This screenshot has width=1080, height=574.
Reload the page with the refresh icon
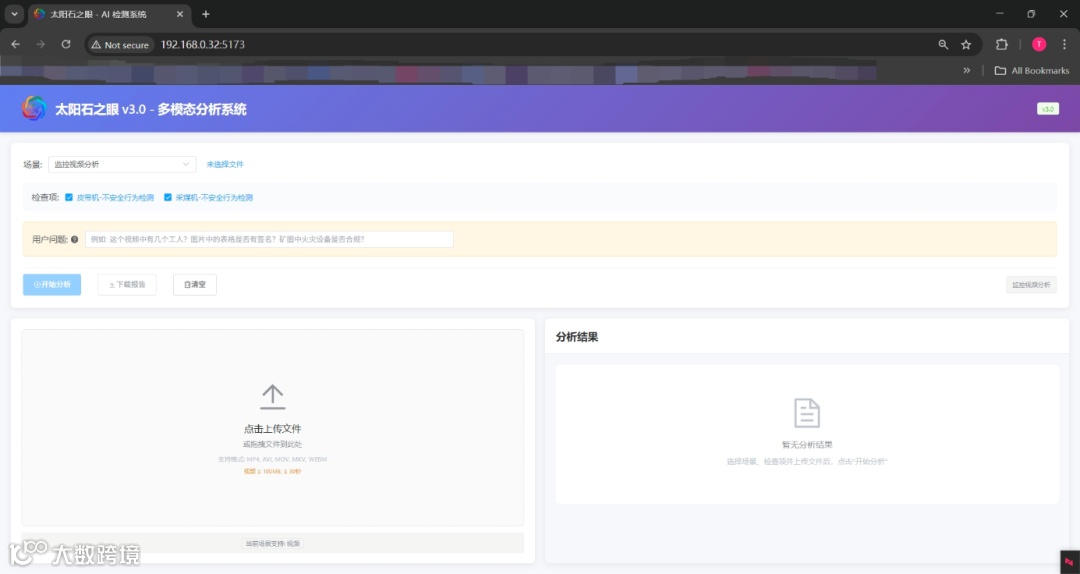(x=66, y=44)
